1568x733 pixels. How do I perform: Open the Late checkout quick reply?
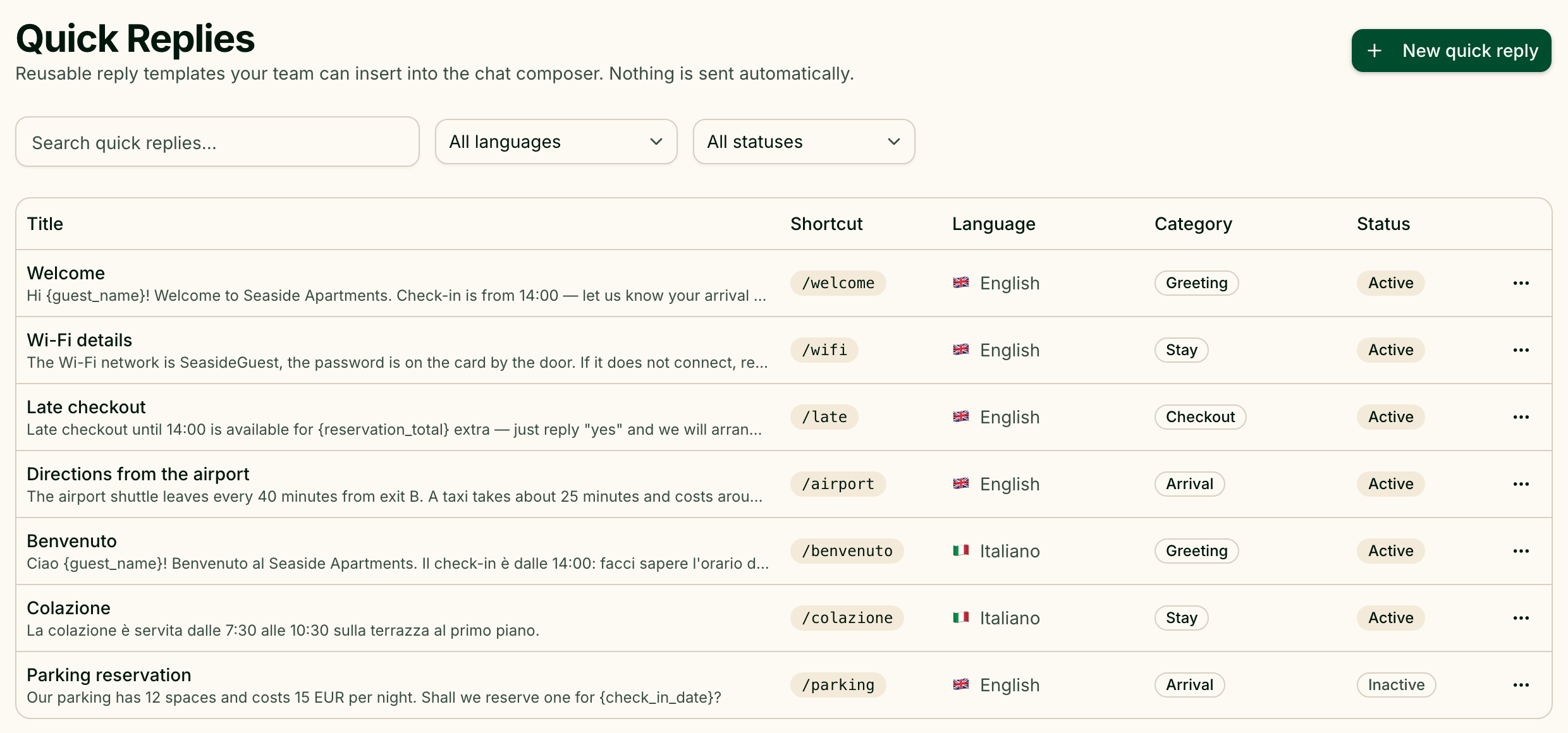(x=86, y=407)
